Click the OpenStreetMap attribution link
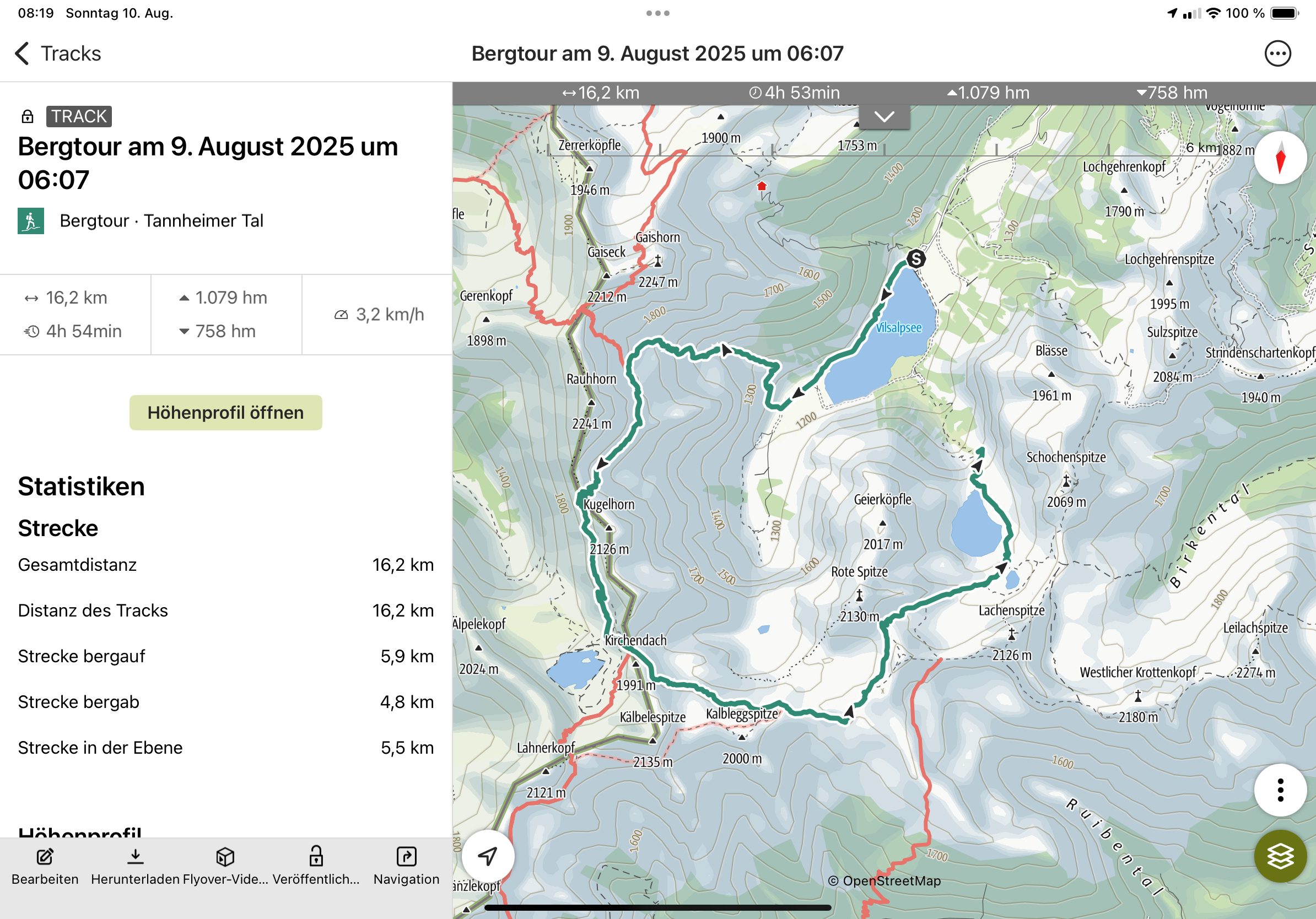The width and height of the screenshot is (1316, 919). (884, 881)
